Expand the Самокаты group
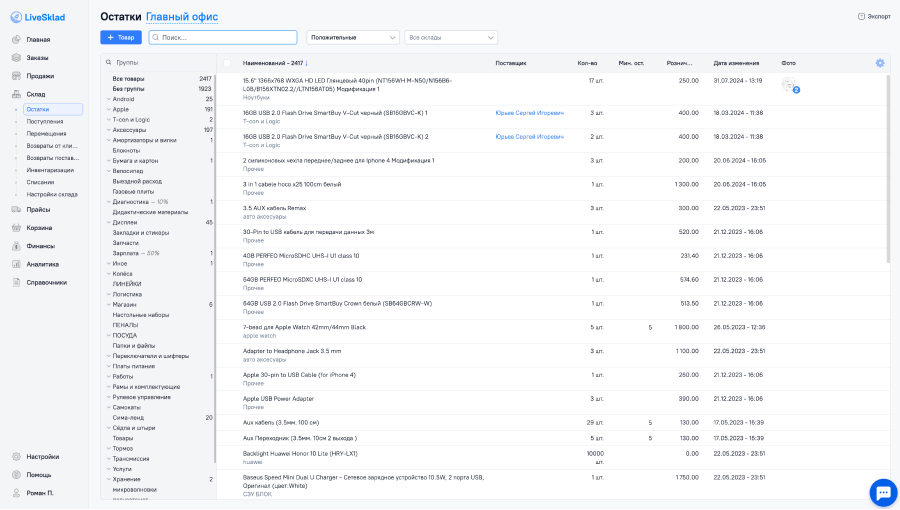 (108, 407)
